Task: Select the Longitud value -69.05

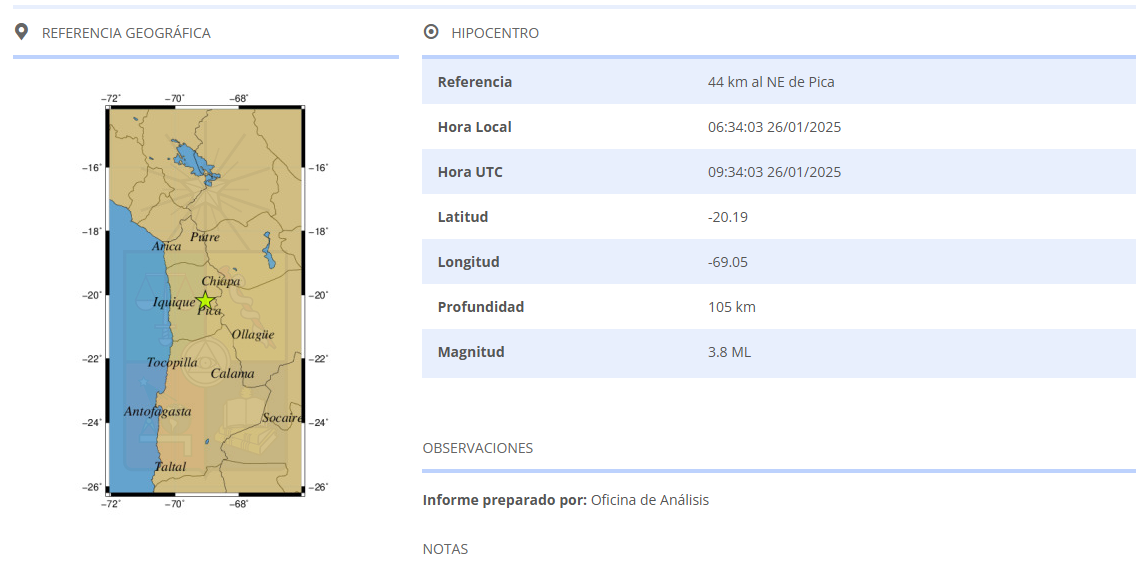Action: coord(727,262)
